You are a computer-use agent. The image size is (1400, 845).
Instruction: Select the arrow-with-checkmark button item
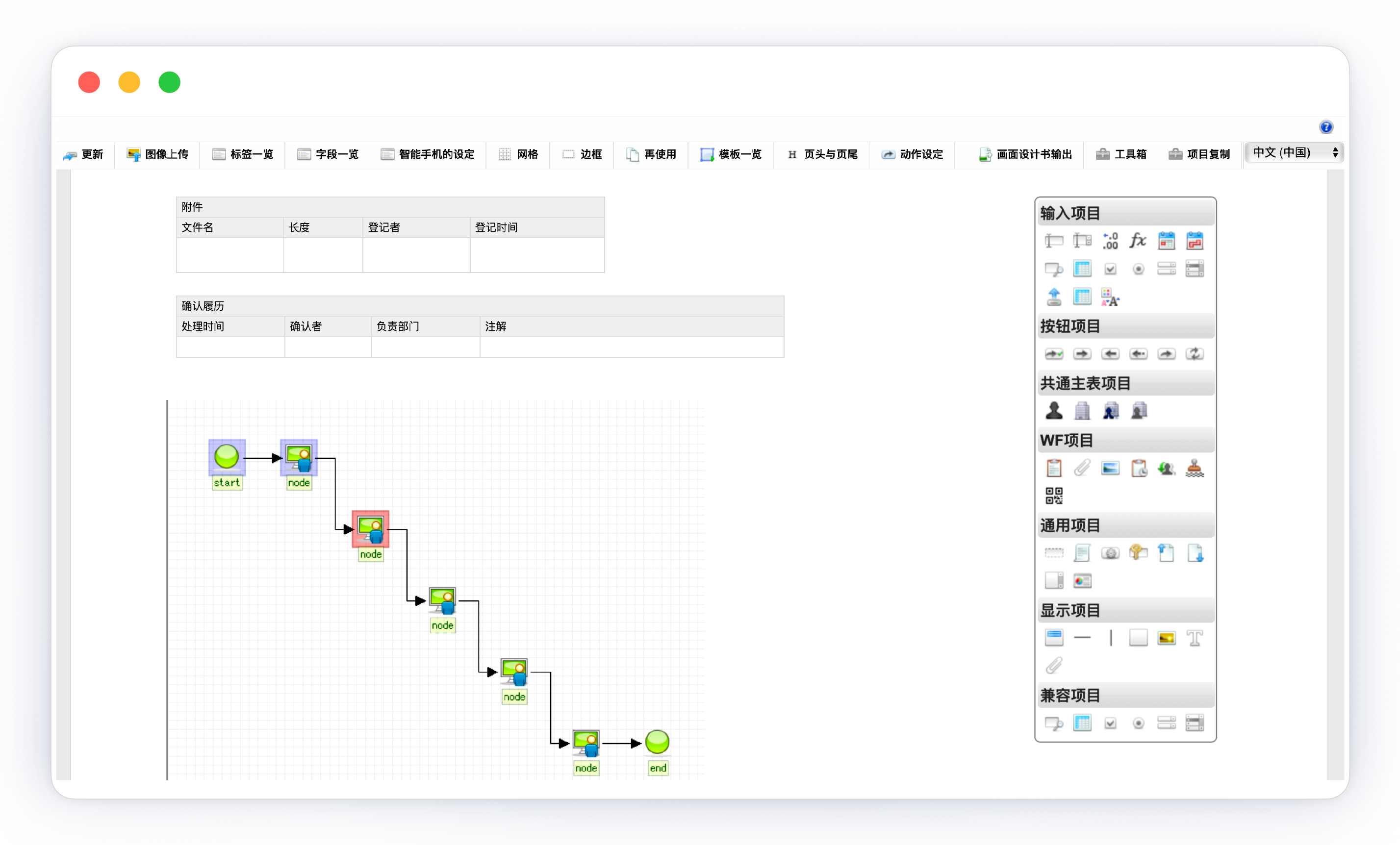coord(1054,354)
